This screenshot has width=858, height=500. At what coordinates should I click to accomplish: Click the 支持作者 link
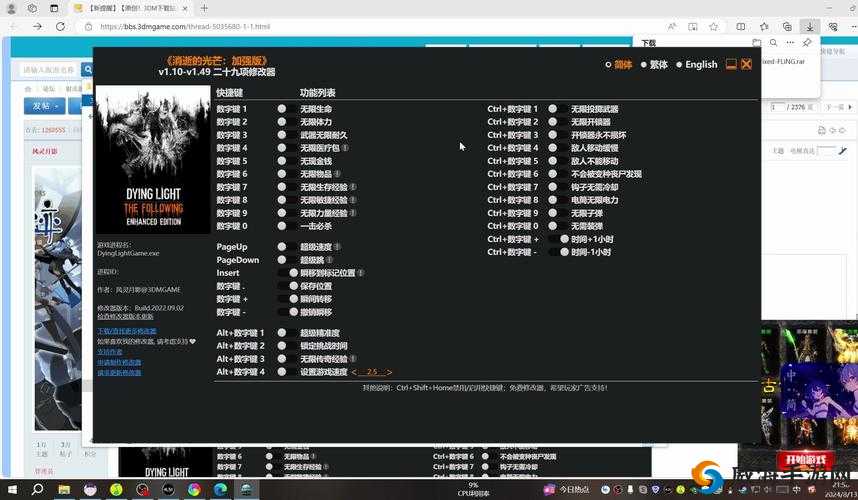[x=109, y=352]
